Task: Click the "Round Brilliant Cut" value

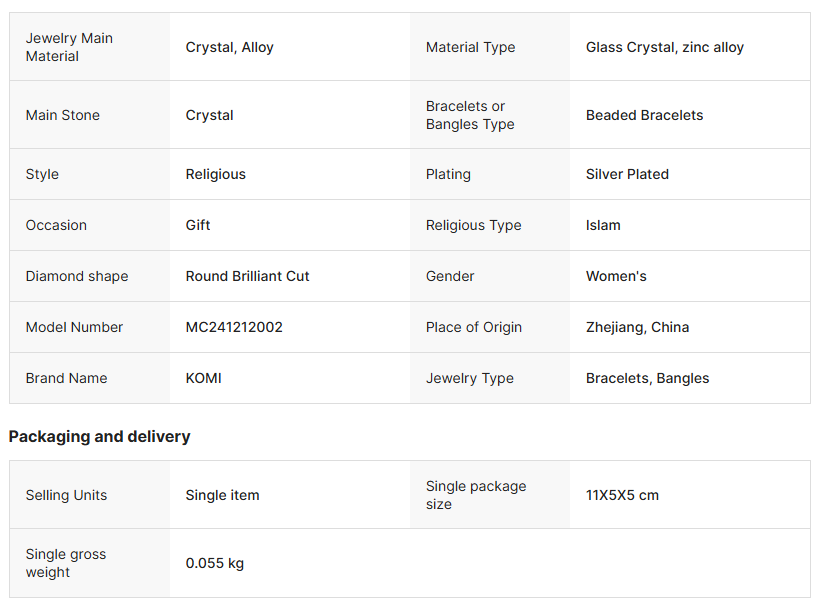Action: pos(247,276)
